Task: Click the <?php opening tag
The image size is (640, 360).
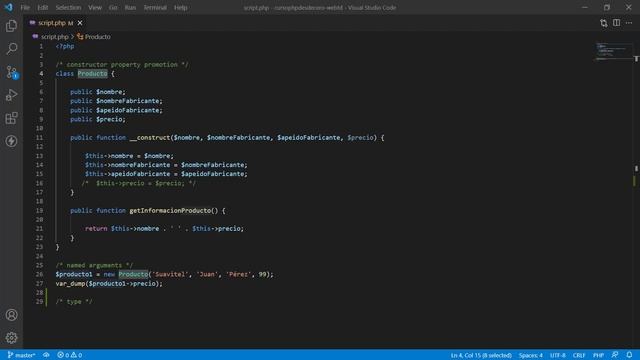Action: 65,46
